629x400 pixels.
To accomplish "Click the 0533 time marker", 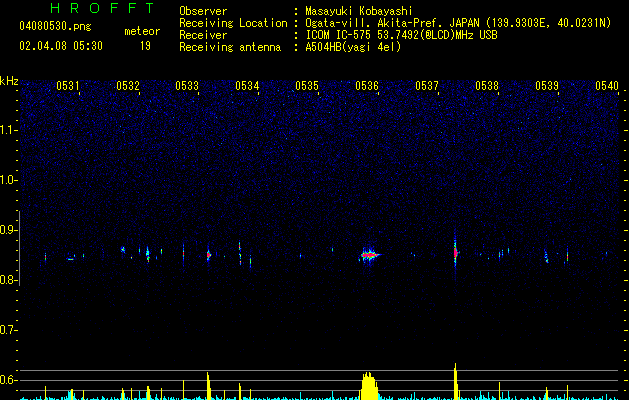I will (x=187, y=85).
